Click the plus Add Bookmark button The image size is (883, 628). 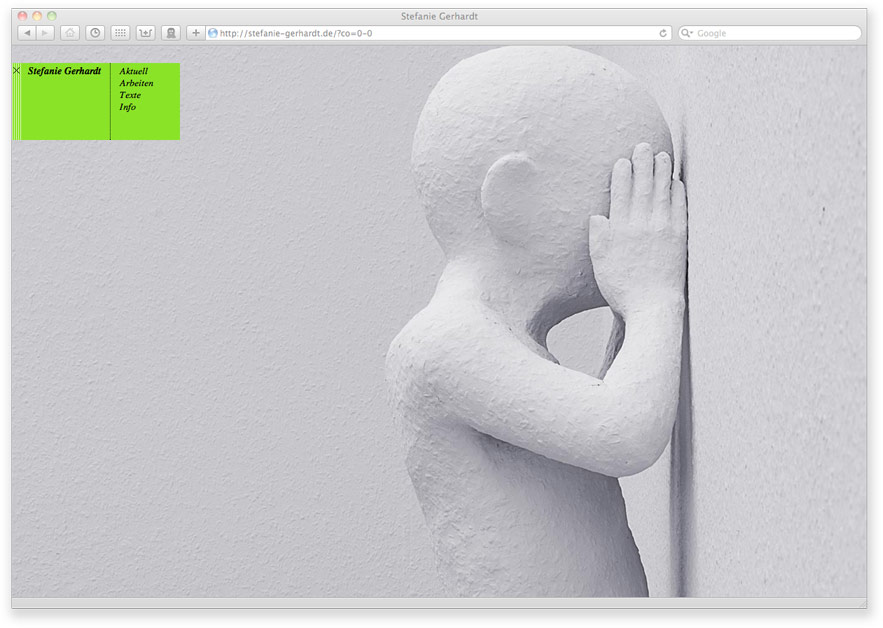tap(196, 33)
